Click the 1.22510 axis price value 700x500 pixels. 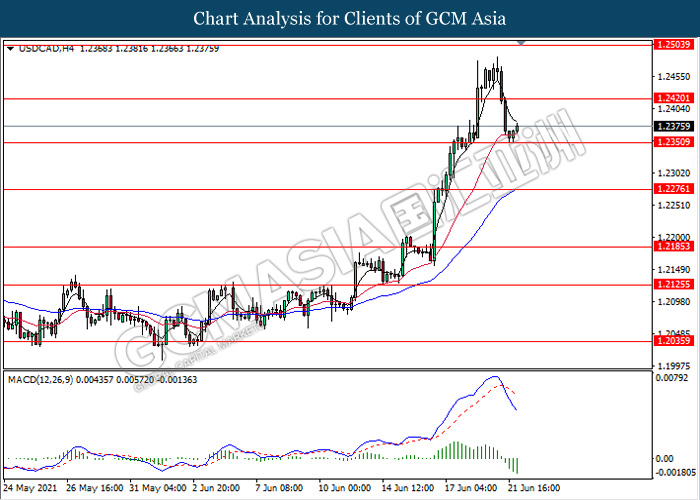pos(674,205)
